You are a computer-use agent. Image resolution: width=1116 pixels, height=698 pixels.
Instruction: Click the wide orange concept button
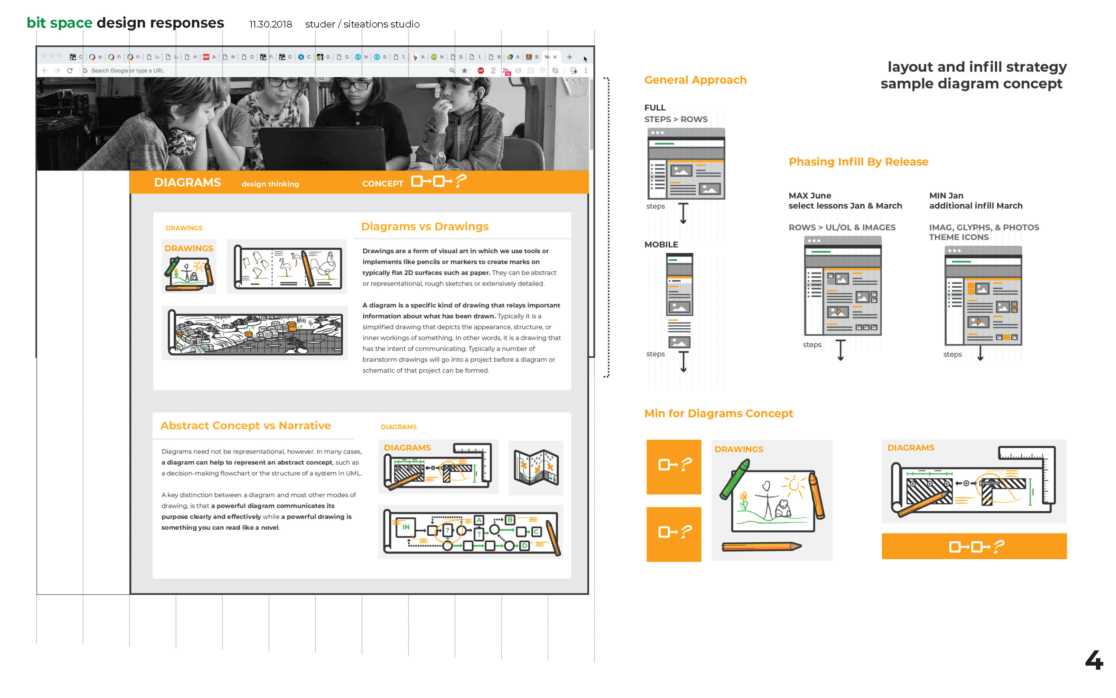[973, 546]
